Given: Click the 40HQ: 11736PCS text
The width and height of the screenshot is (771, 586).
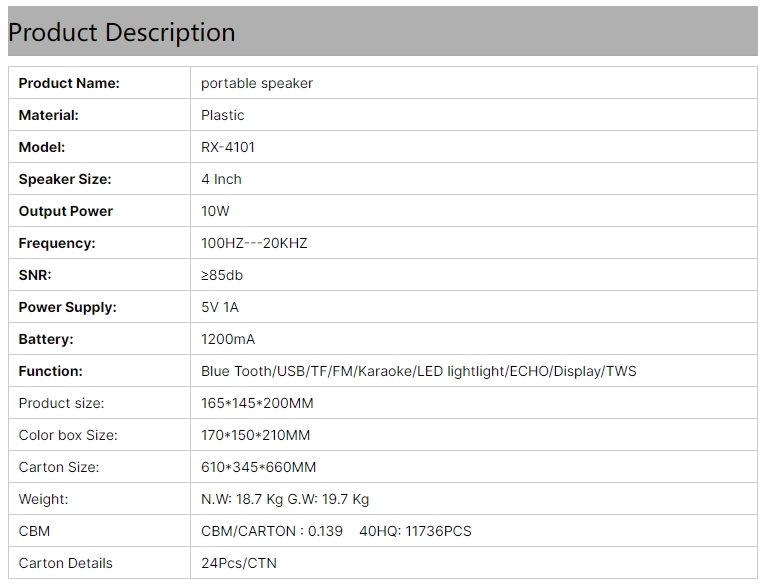Looking at the screenshot, I should 415,531.
